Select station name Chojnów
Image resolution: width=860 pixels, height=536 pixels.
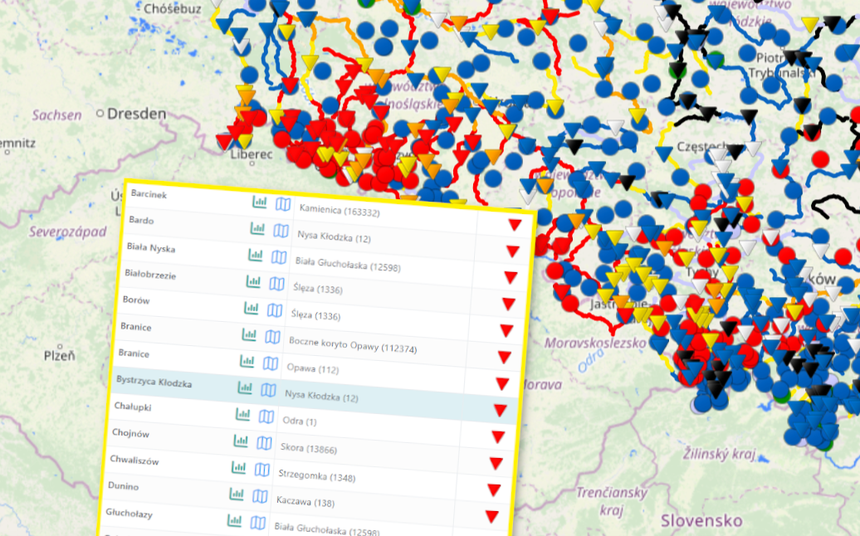131,433
